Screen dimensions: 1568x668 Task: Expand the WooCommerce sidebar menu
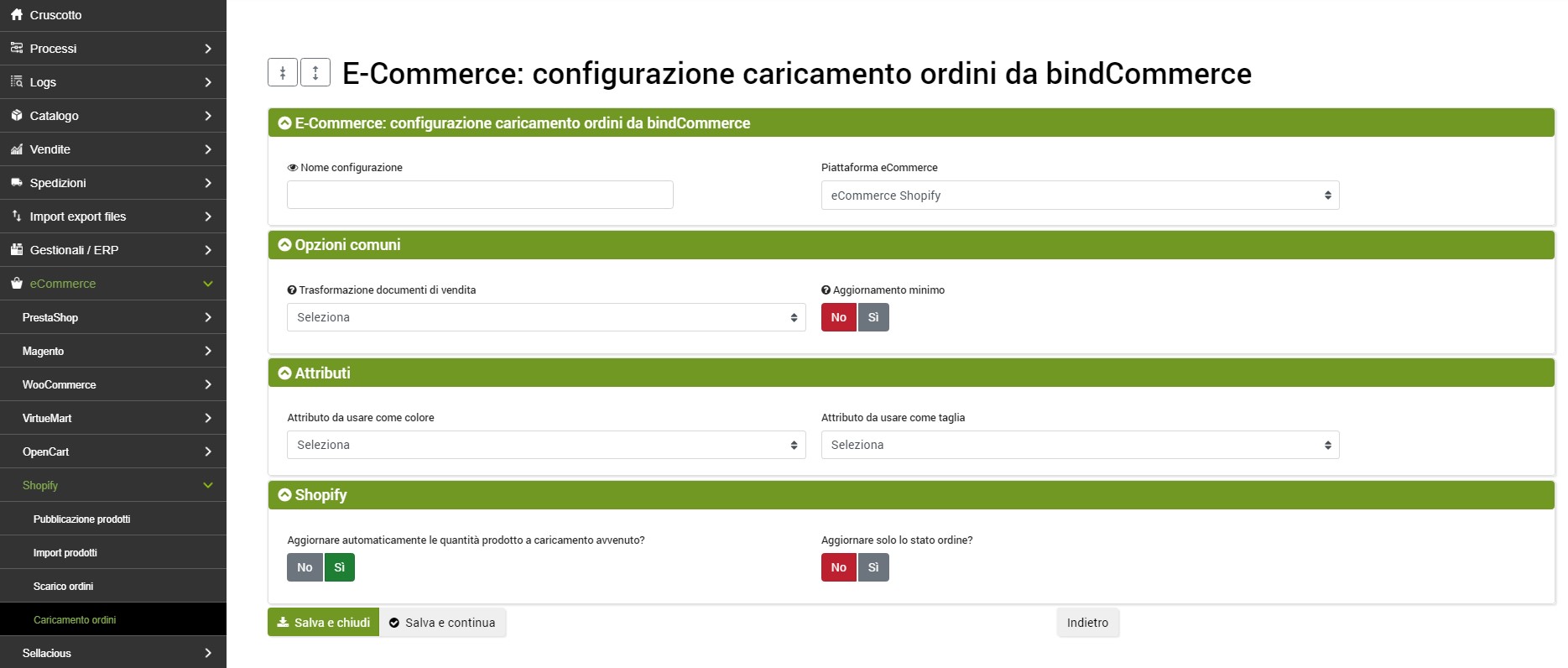pos(113,384)
